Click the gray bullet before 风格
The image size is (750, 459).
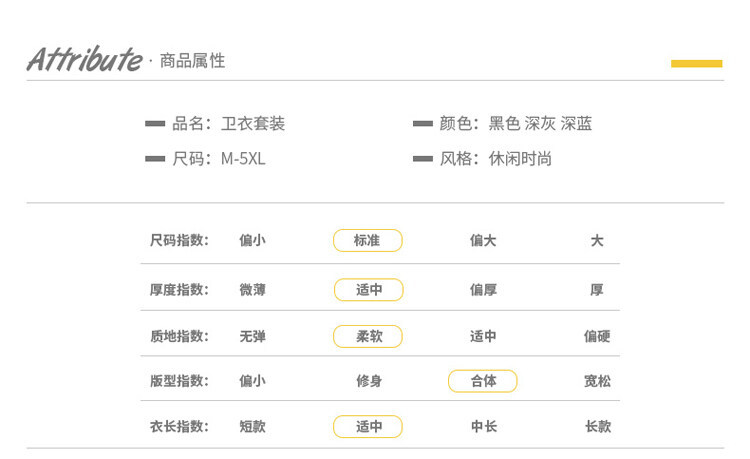pos(422,158)
